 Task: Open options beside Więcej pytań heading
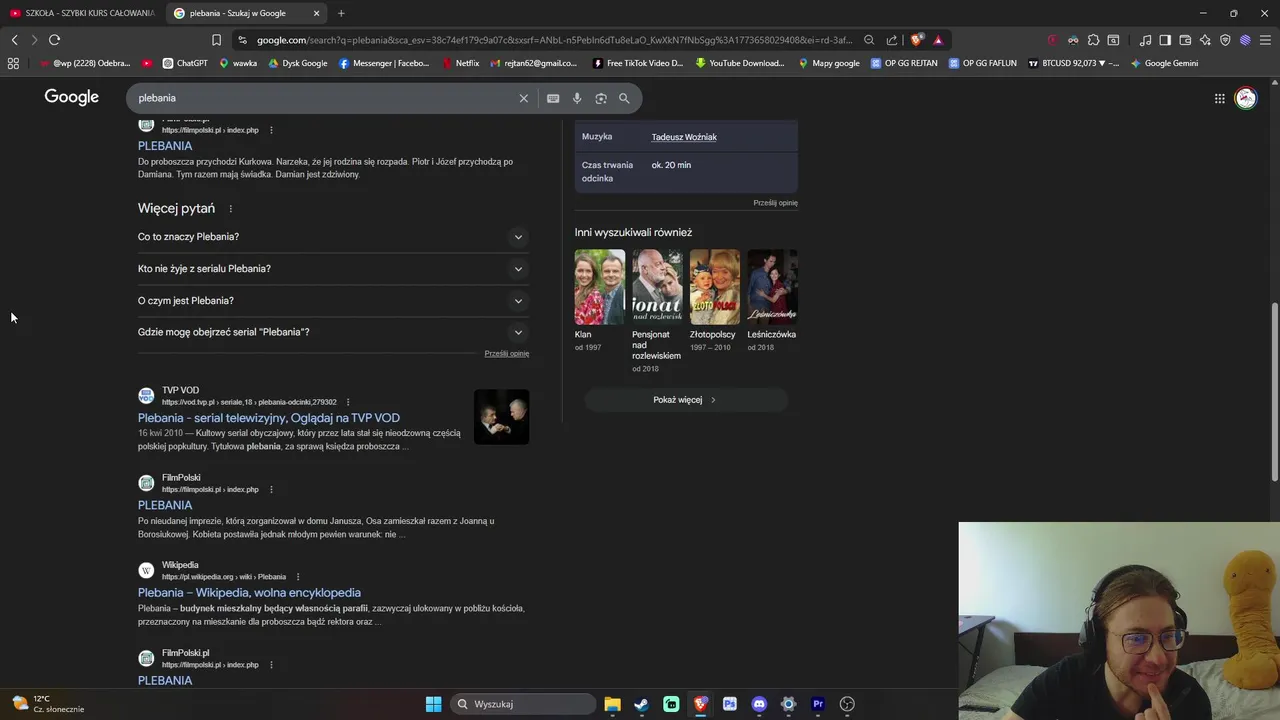(230, 209)
